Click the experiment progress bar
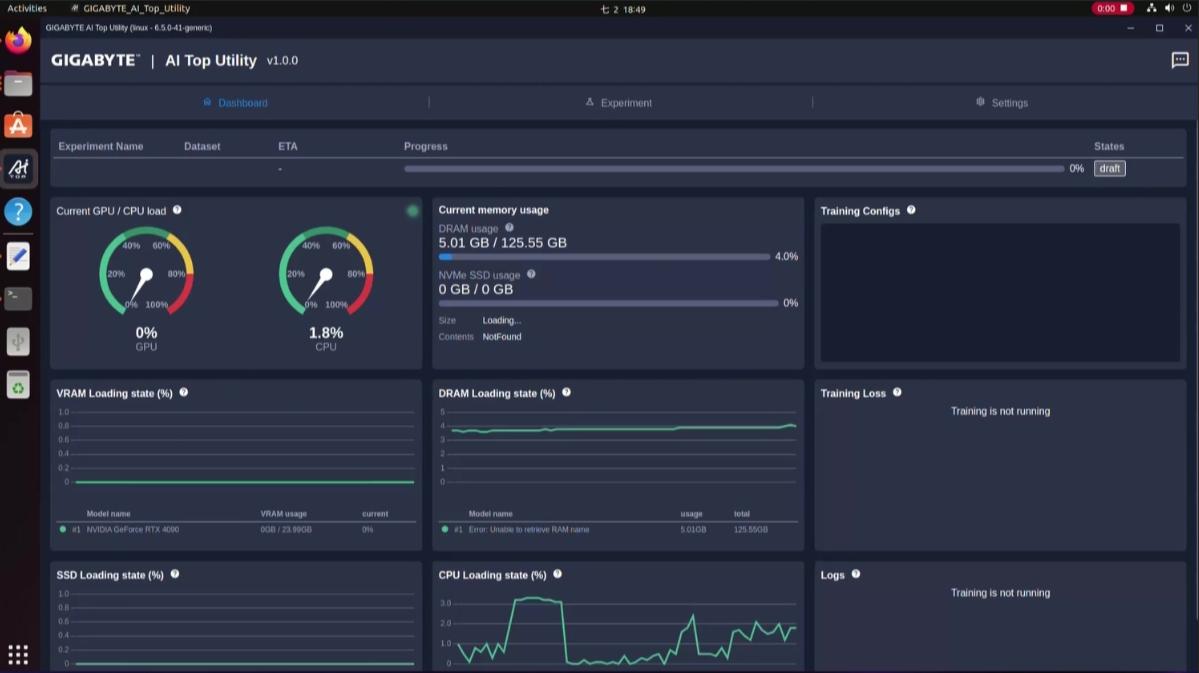 tap(733, 169)
